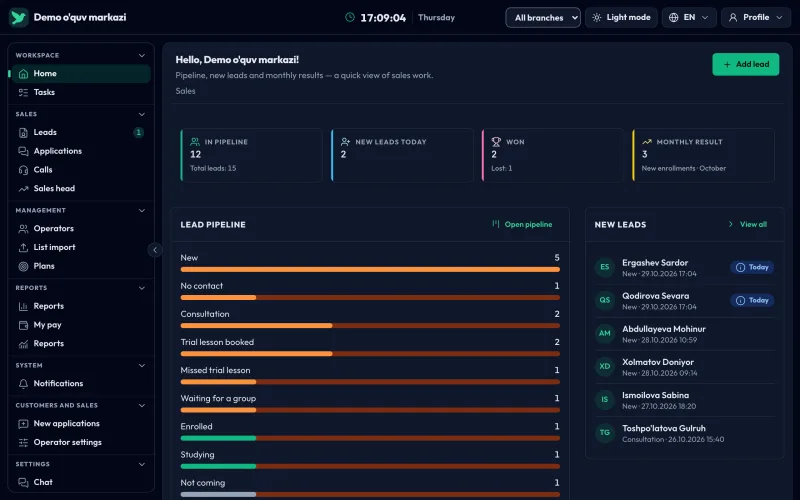This screenshot has height=500, width=800.
Task: Click Open pipeline link
Action: pyautogui.click(x=522, y=224)
